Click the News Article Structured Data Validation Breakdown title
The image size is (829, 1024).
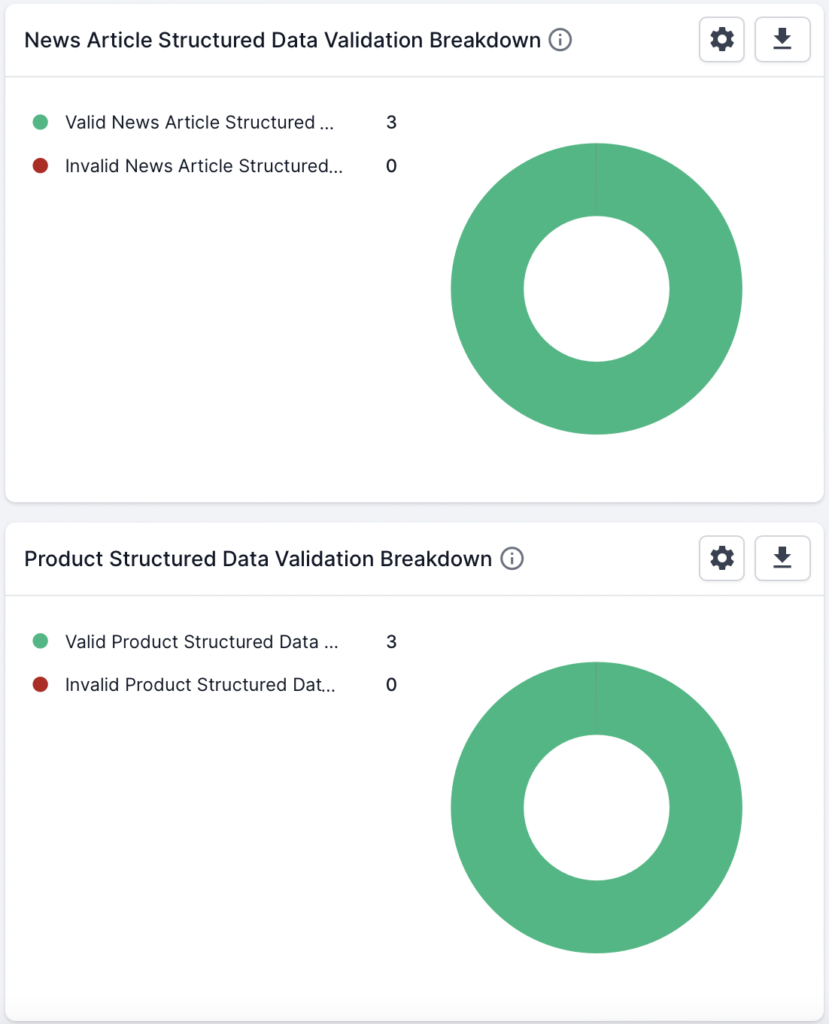point(282,40)
